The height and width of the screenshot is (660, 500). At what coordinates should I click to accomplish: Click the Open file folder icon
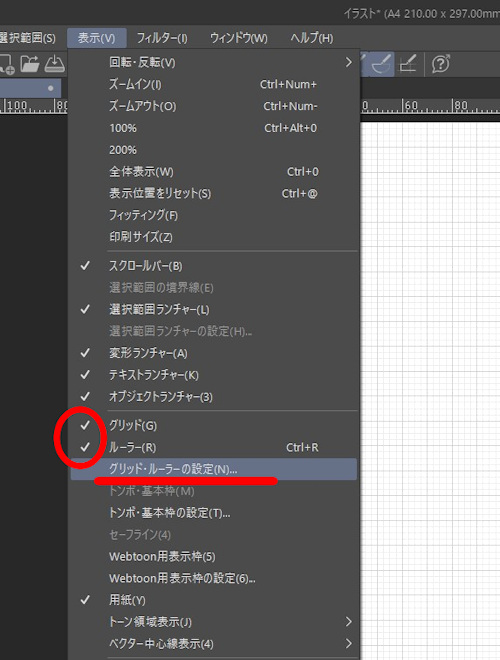point(29,64)
